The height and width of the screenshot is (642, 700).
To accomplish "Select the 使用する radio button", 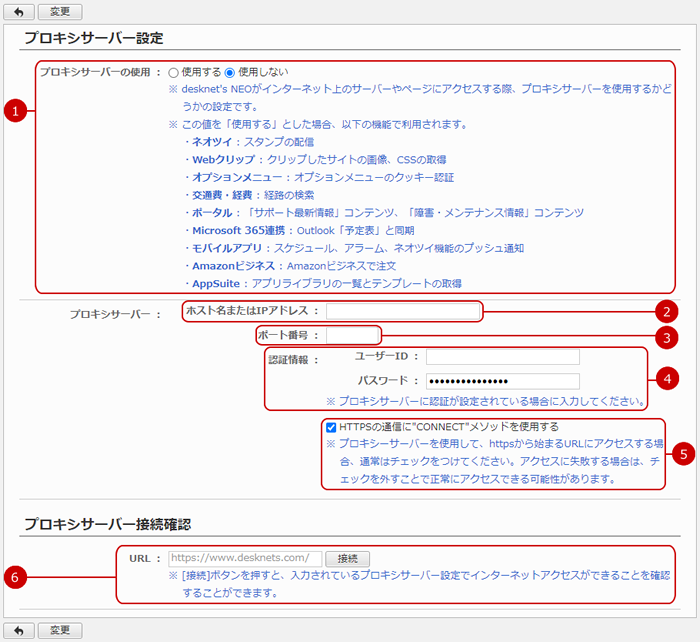I will 174,73.
